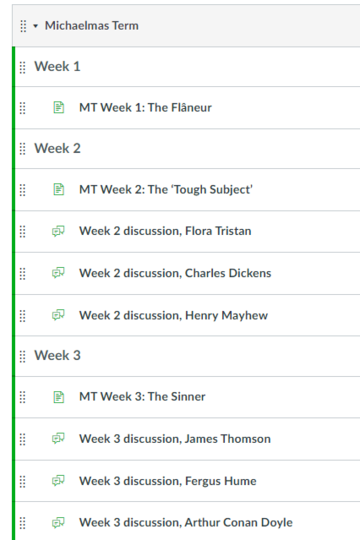Viewport: 360px width, 540px height.
Task: Click the Charles Dickens discussion icon
Action: point(58,273)
